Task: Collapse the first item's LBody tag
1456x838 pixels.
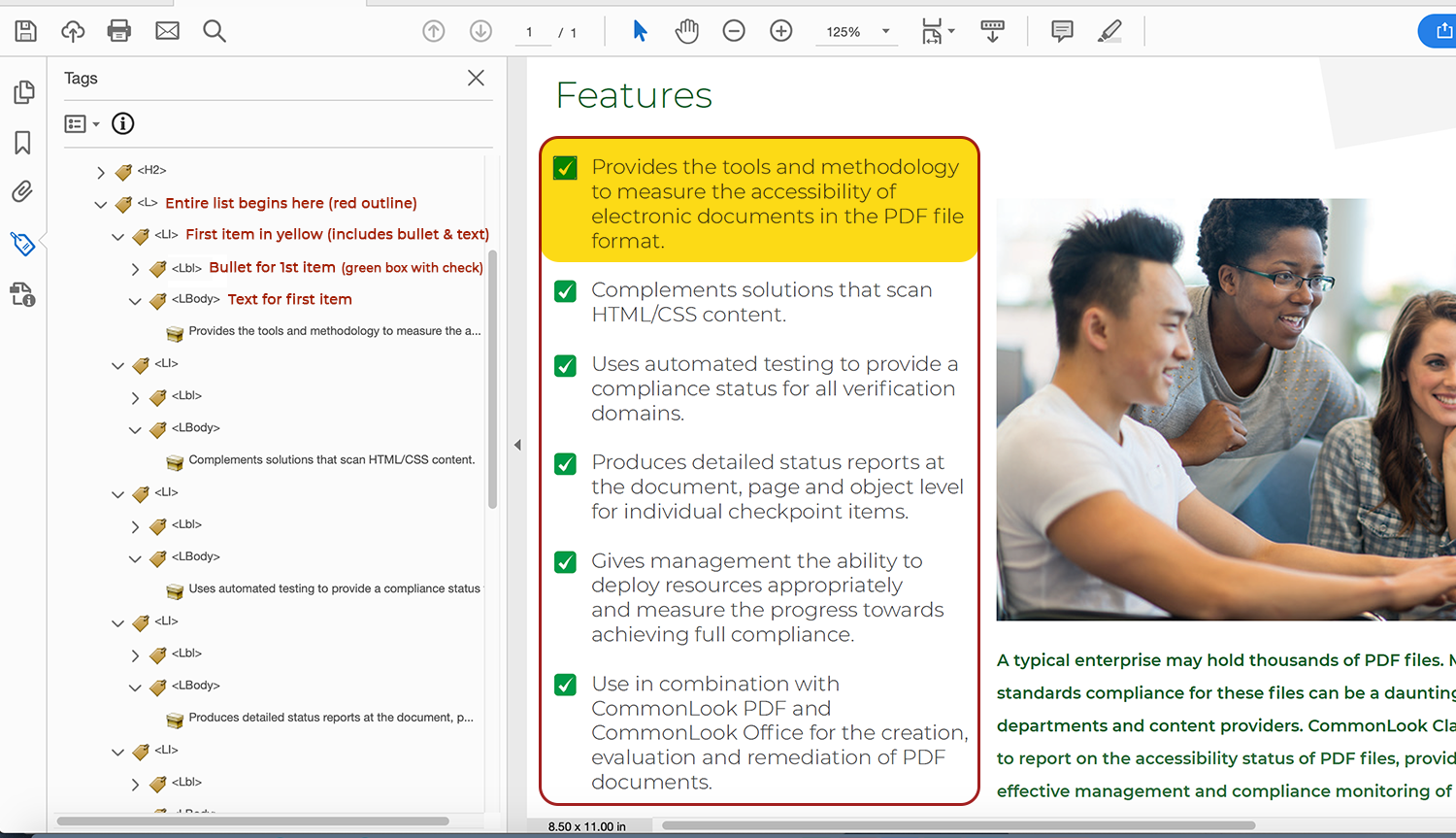Action: point(135,301)
